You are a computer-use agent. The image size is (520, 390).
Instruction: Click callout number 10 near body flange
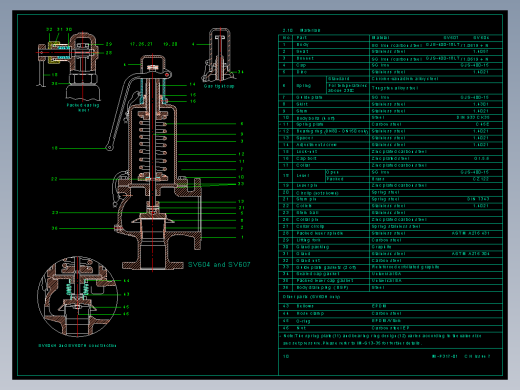pyautogui.click(x=241, y=177)
